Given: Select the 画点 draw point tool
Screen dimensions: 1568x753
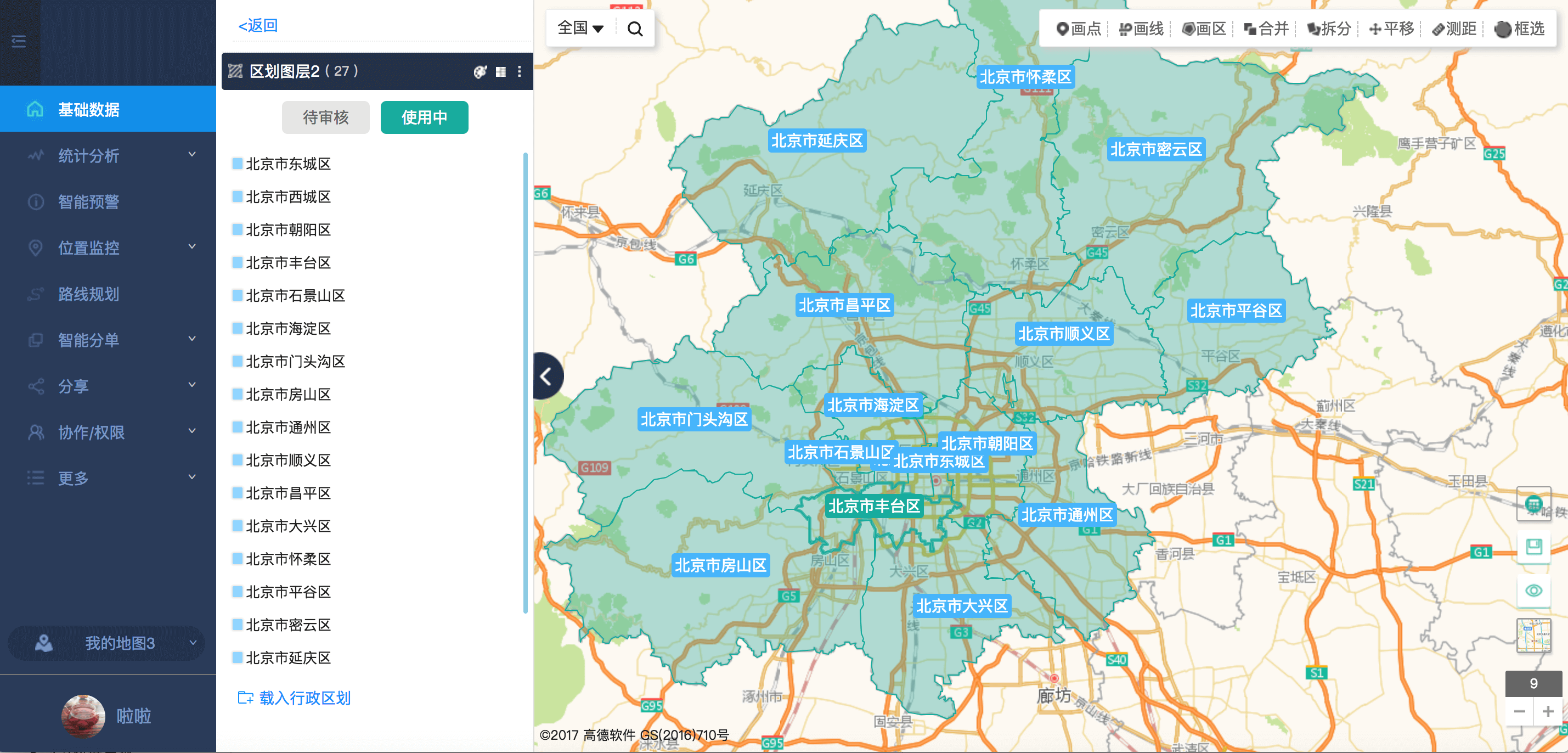Looking at the screenshot, I should tap(1078, 29).
